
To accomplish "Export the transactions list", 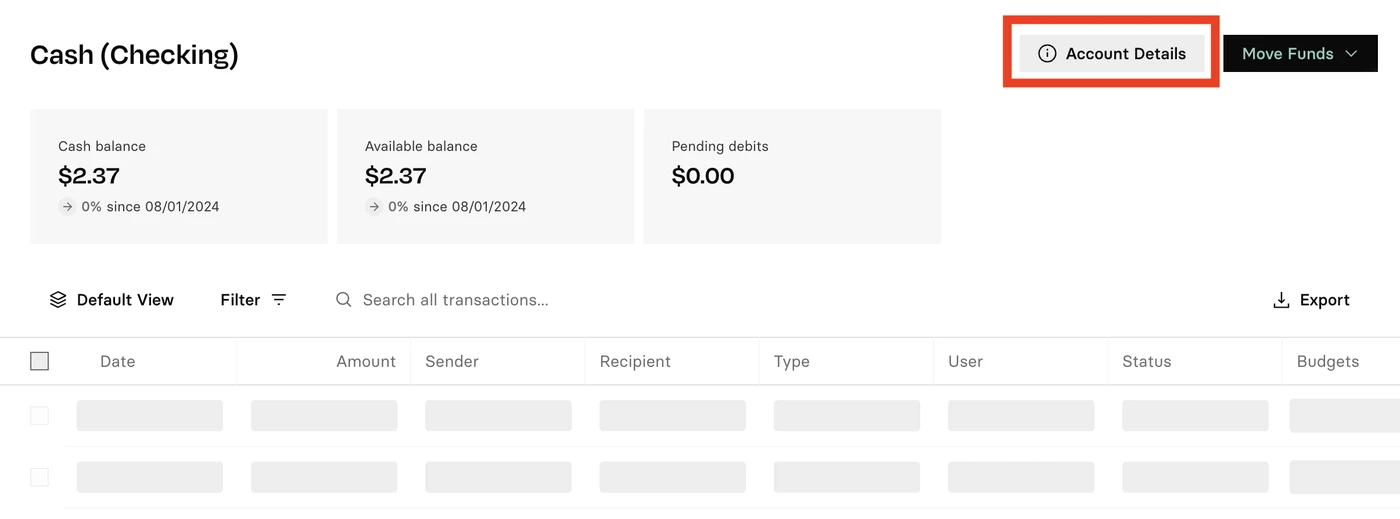I will (x=1311, y=300).
